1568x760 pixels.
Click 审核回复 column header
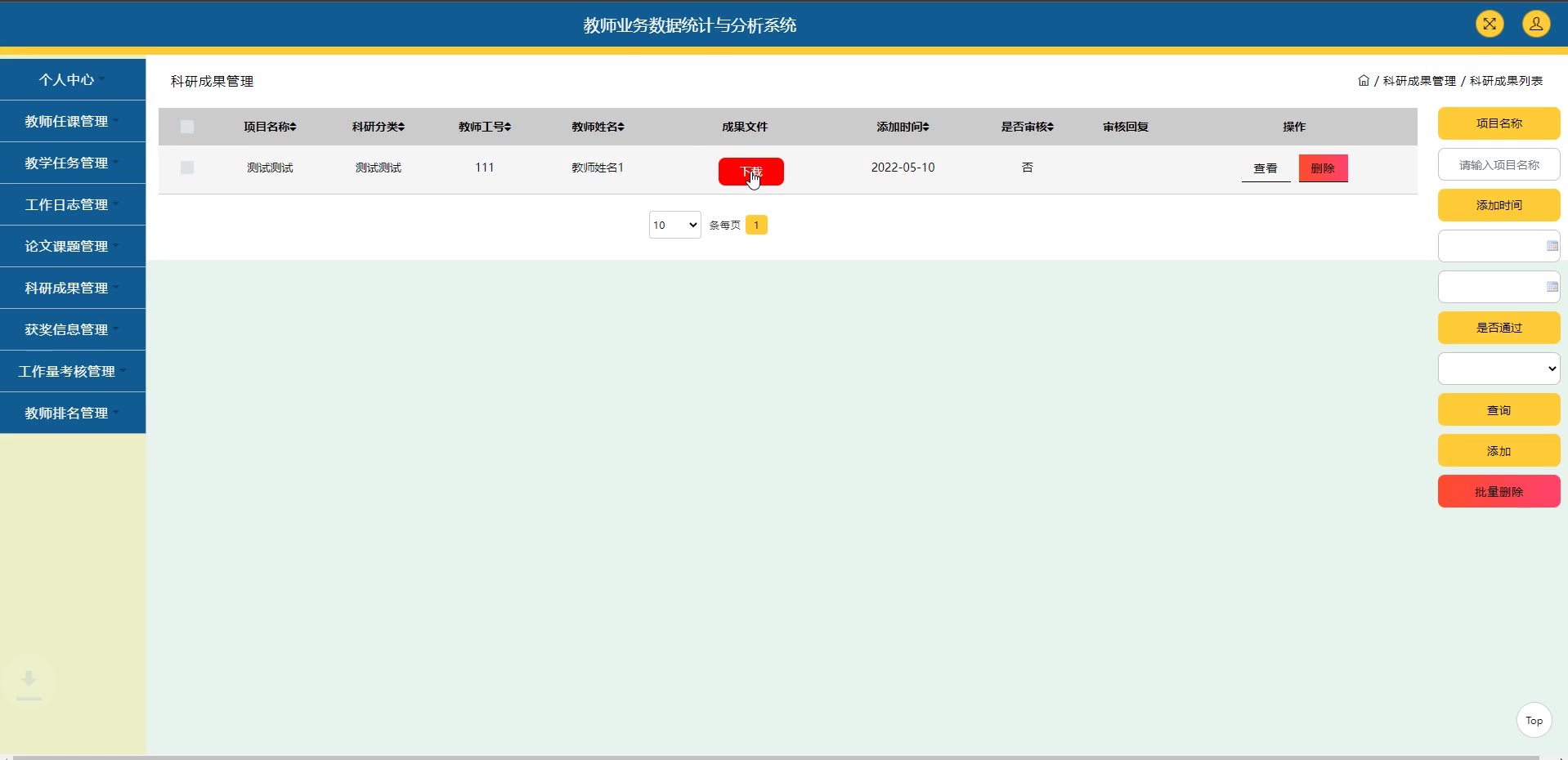click(x=1125, y=127)
